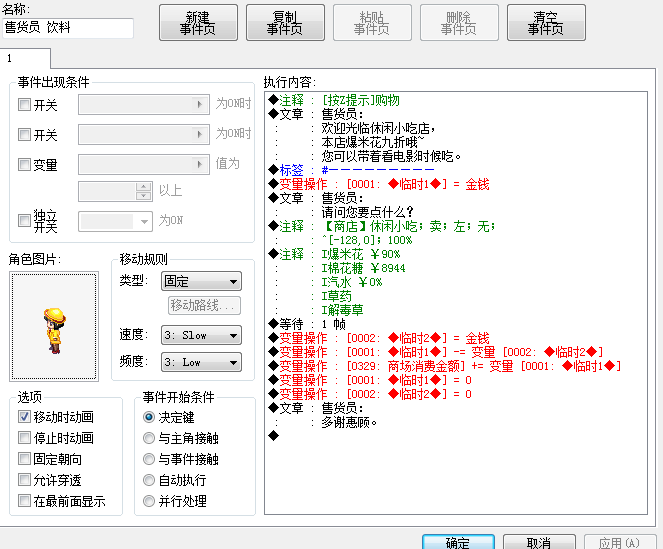Open the 频度 dropdown showing 3: Low

201,362
